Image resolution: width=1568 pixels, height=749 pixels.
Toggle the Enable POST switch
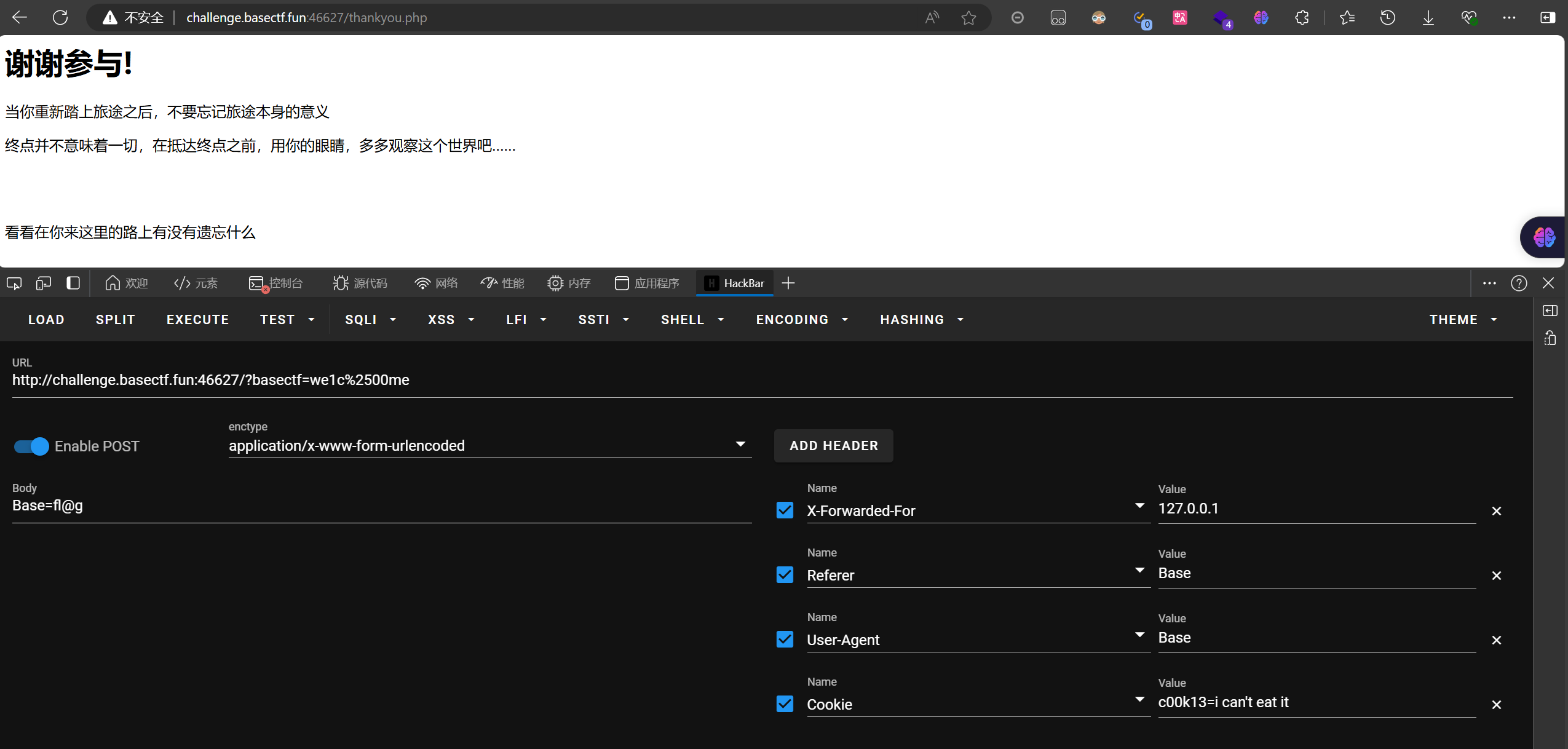32,446
